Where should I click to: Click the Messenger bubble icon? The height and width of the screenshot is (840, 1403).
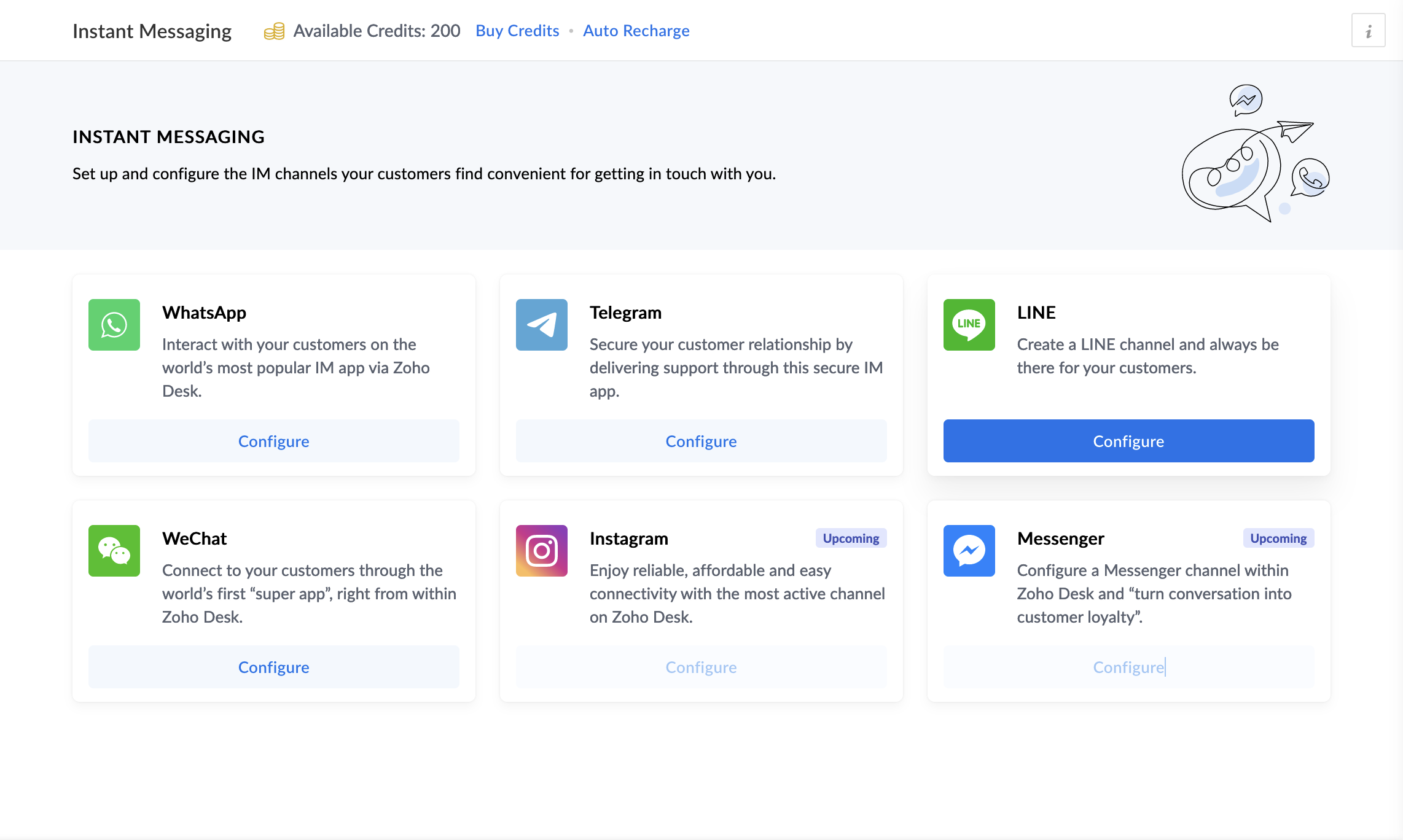coord(969,551)
